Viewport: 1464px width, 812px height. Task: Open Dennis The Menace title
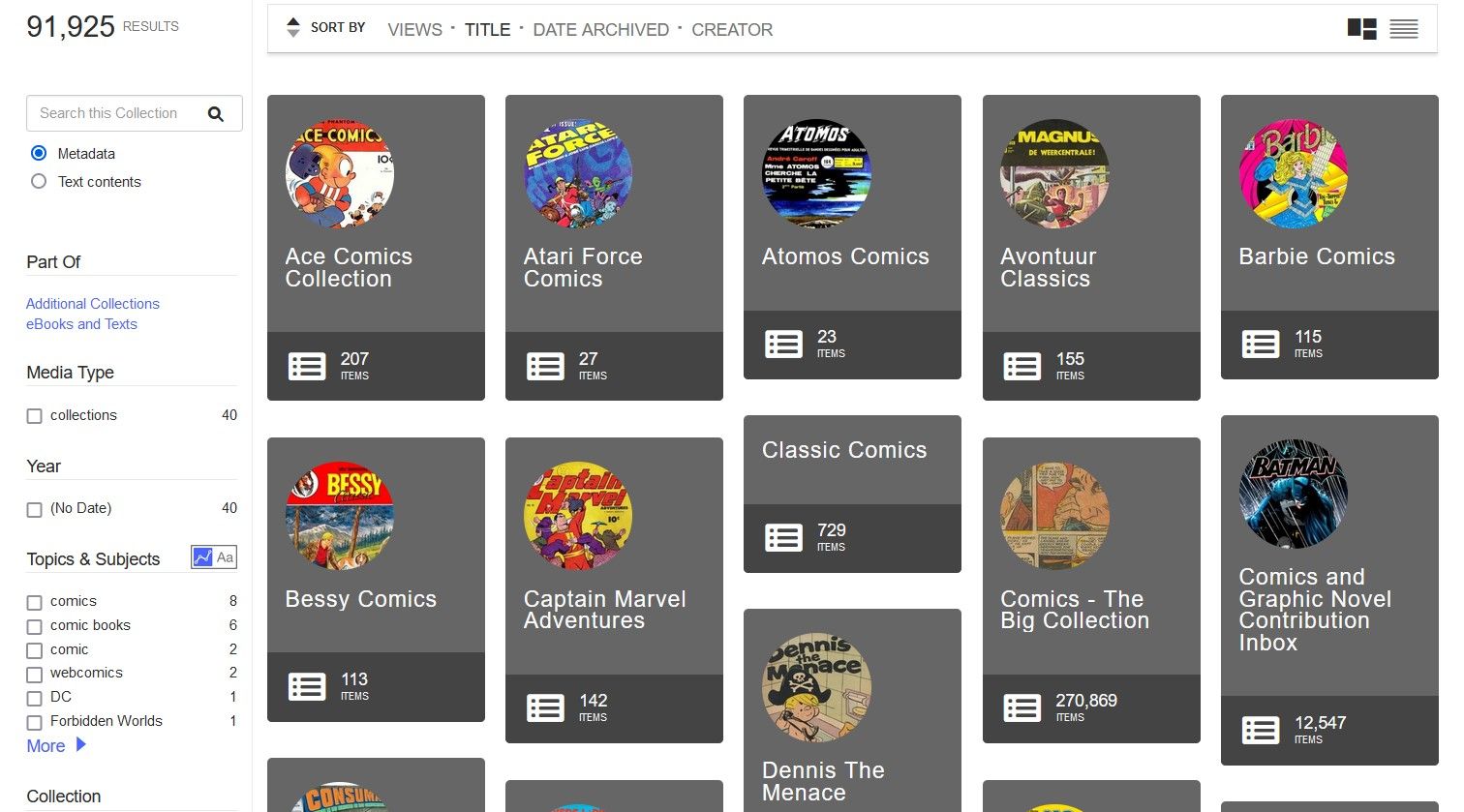(823, 781)
